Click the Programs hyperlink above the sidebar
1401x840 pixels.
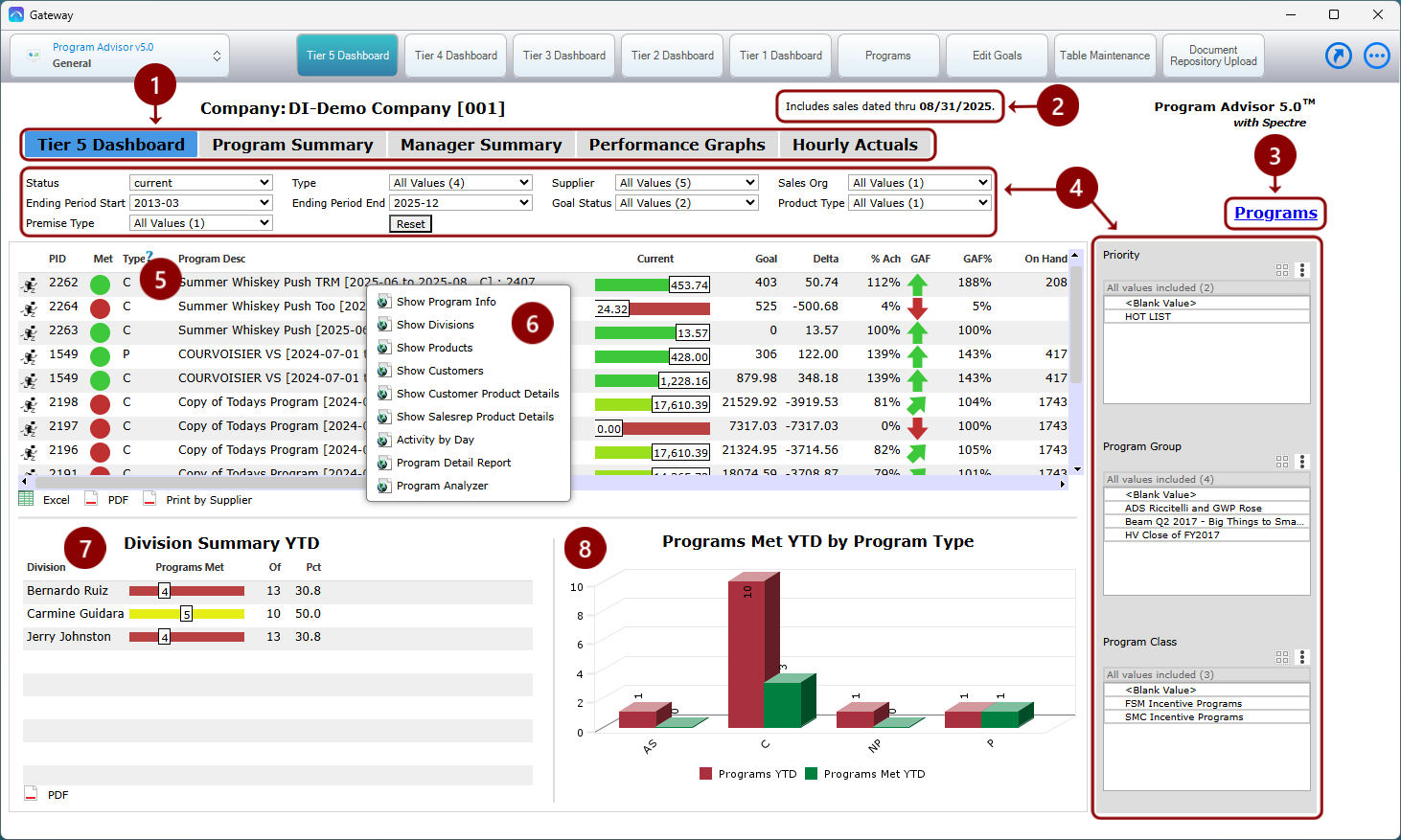click(x=1275, y=213)
